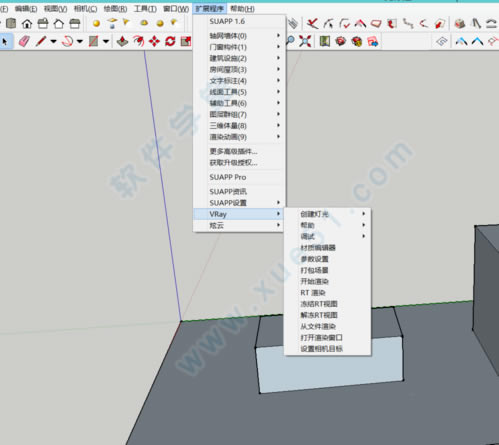Open the 绘图(R) menu

(x=115, y=9)
